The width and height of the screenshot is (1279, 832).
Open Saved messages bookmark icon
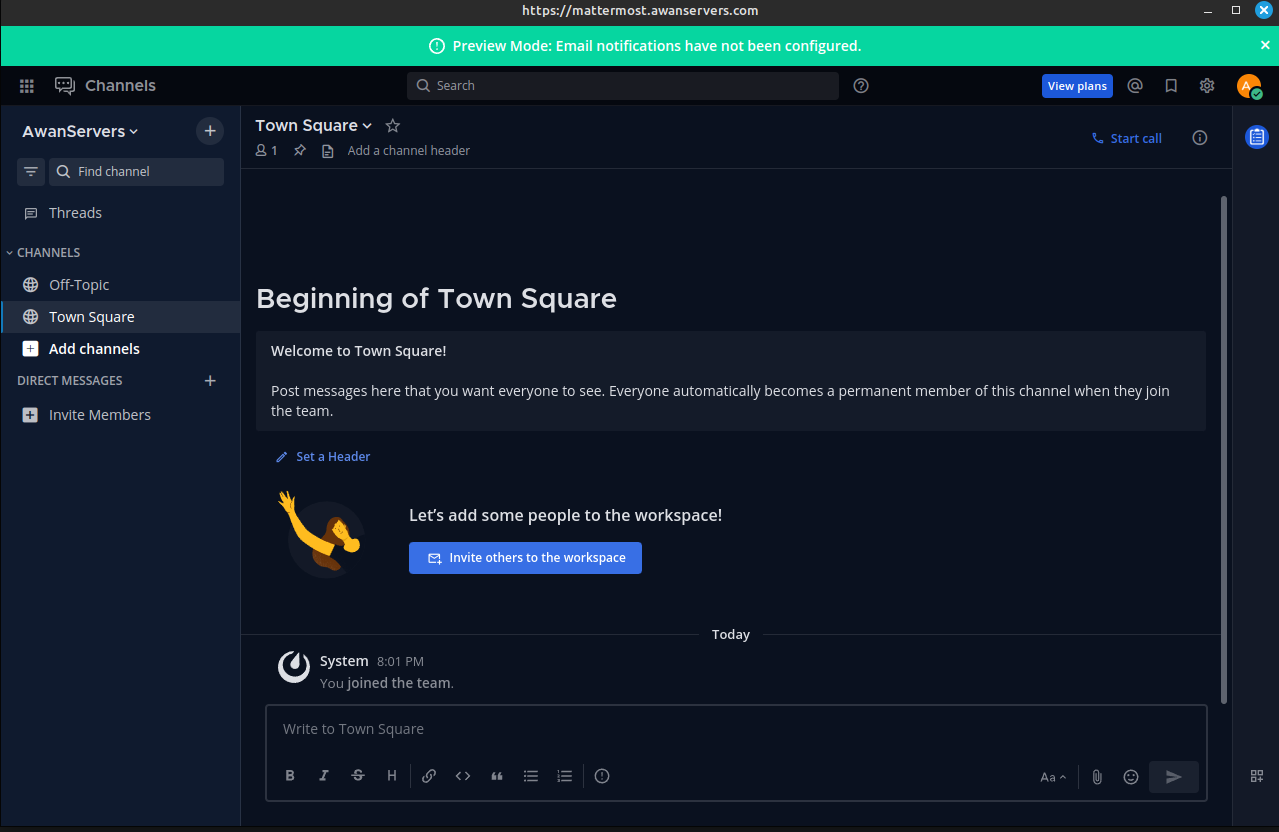click(x=1171, y=86)
